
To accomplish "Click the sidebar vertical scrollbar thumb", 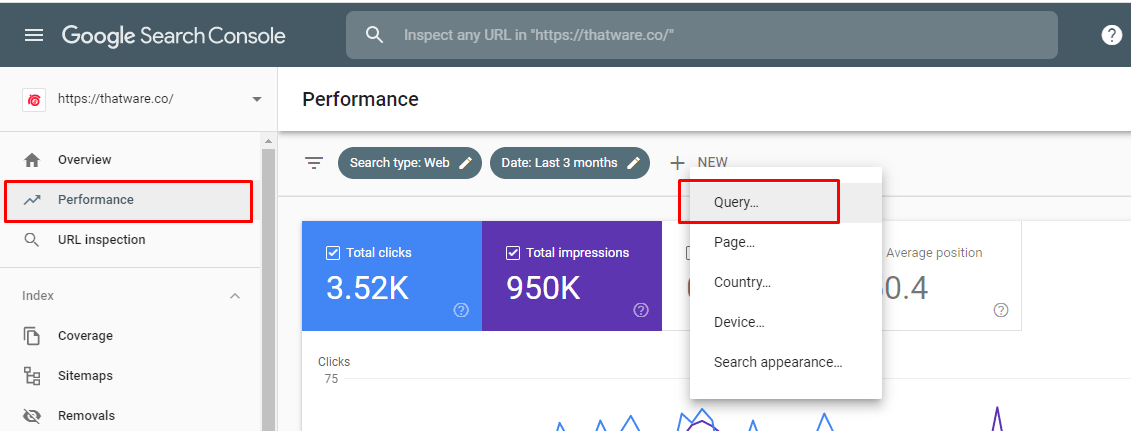I will (268, 288).
